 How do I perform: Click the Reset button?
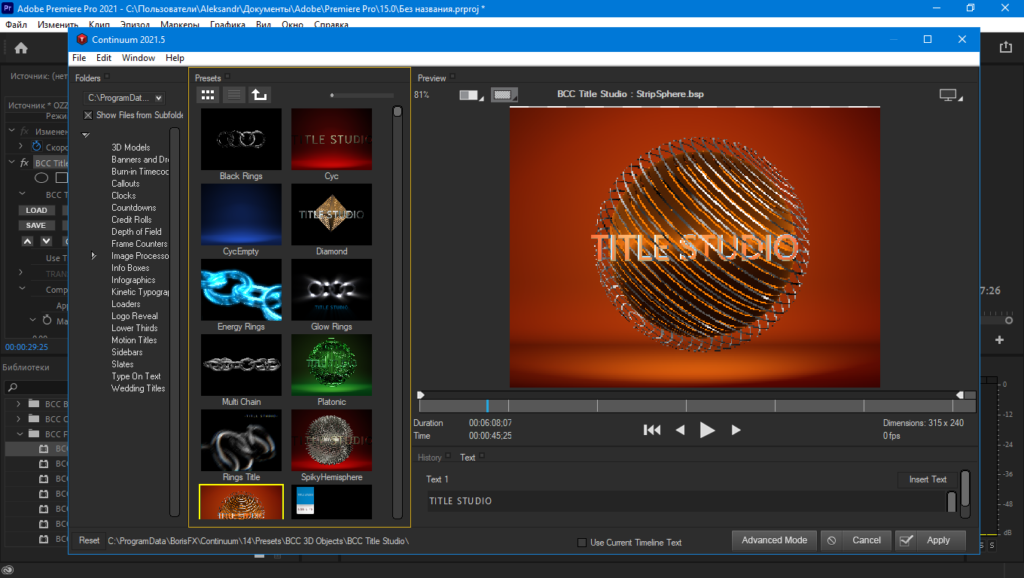pyautogui.click(x=89, y=540)
